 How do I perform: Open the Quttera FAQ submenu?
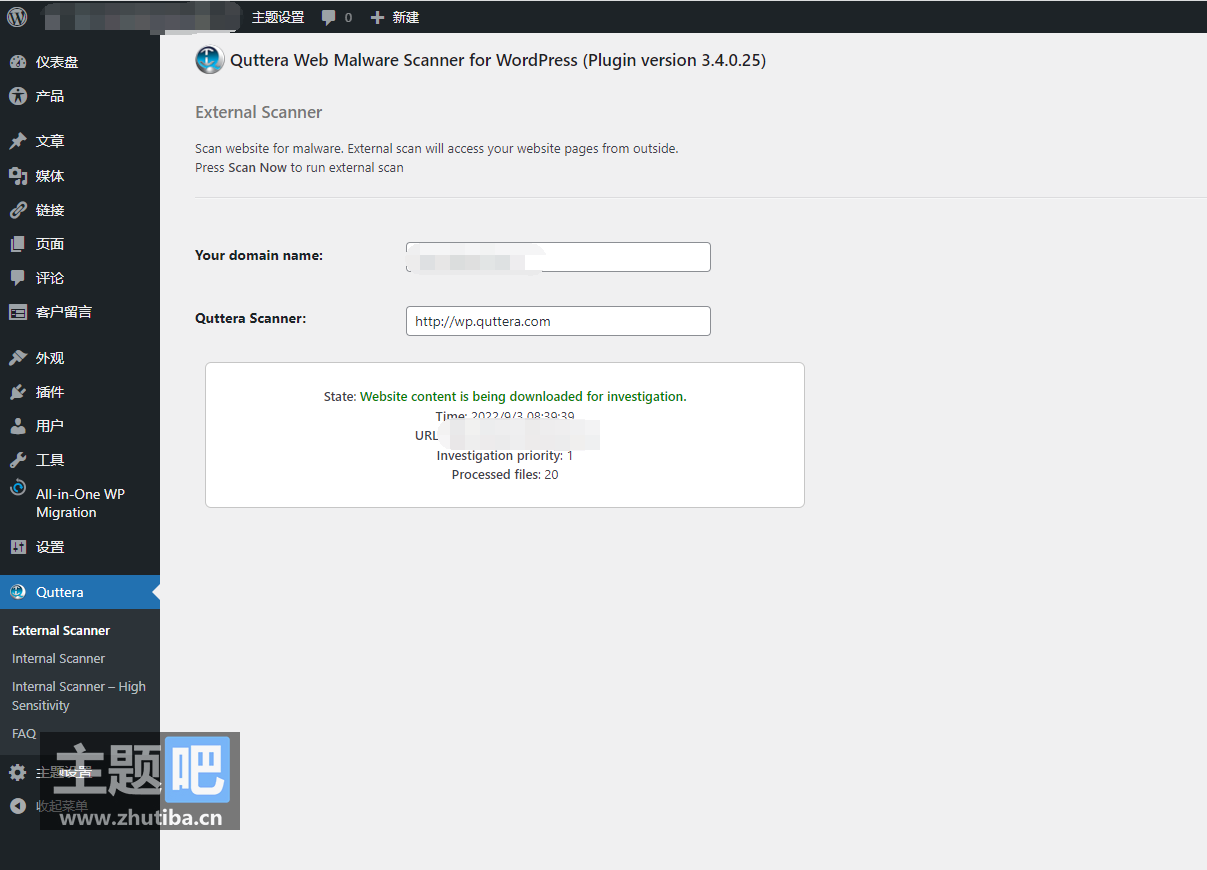point(24,734)
